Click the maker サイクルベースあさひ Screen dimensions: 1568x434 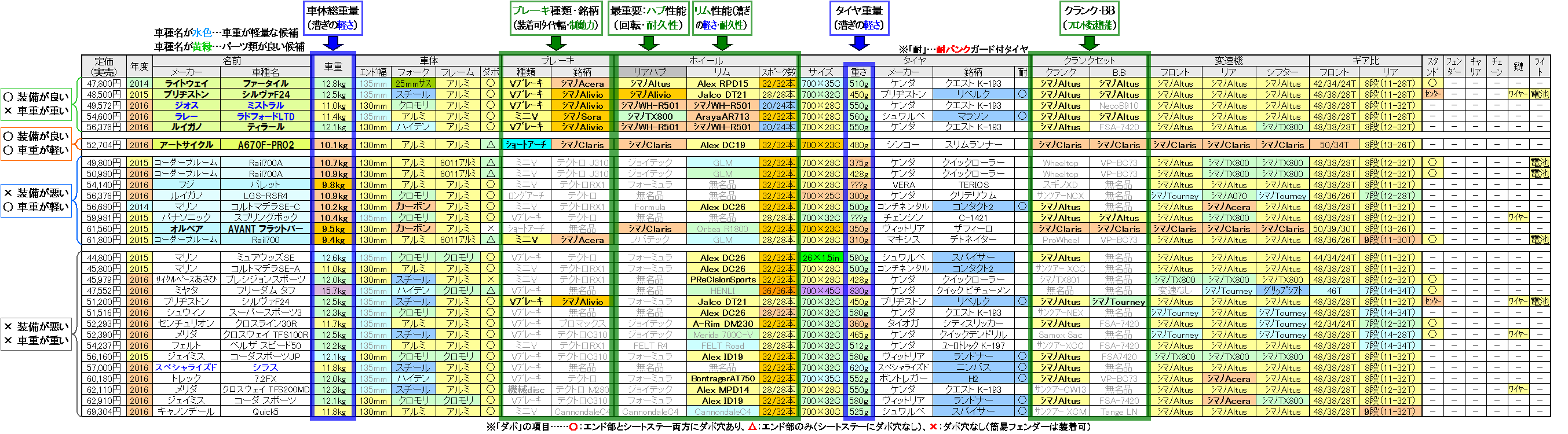pos(186,279)
